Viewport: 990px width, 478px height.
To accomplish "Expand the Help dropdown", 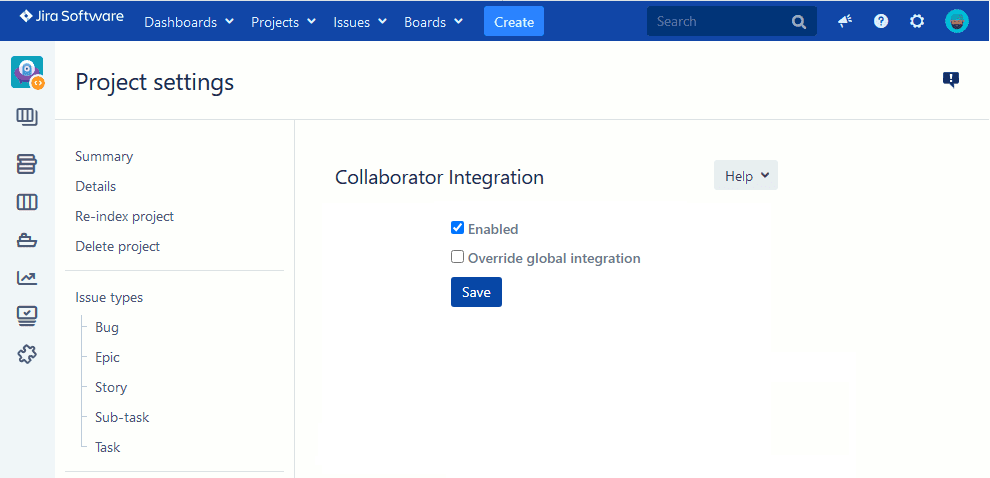I will point(745,176).
